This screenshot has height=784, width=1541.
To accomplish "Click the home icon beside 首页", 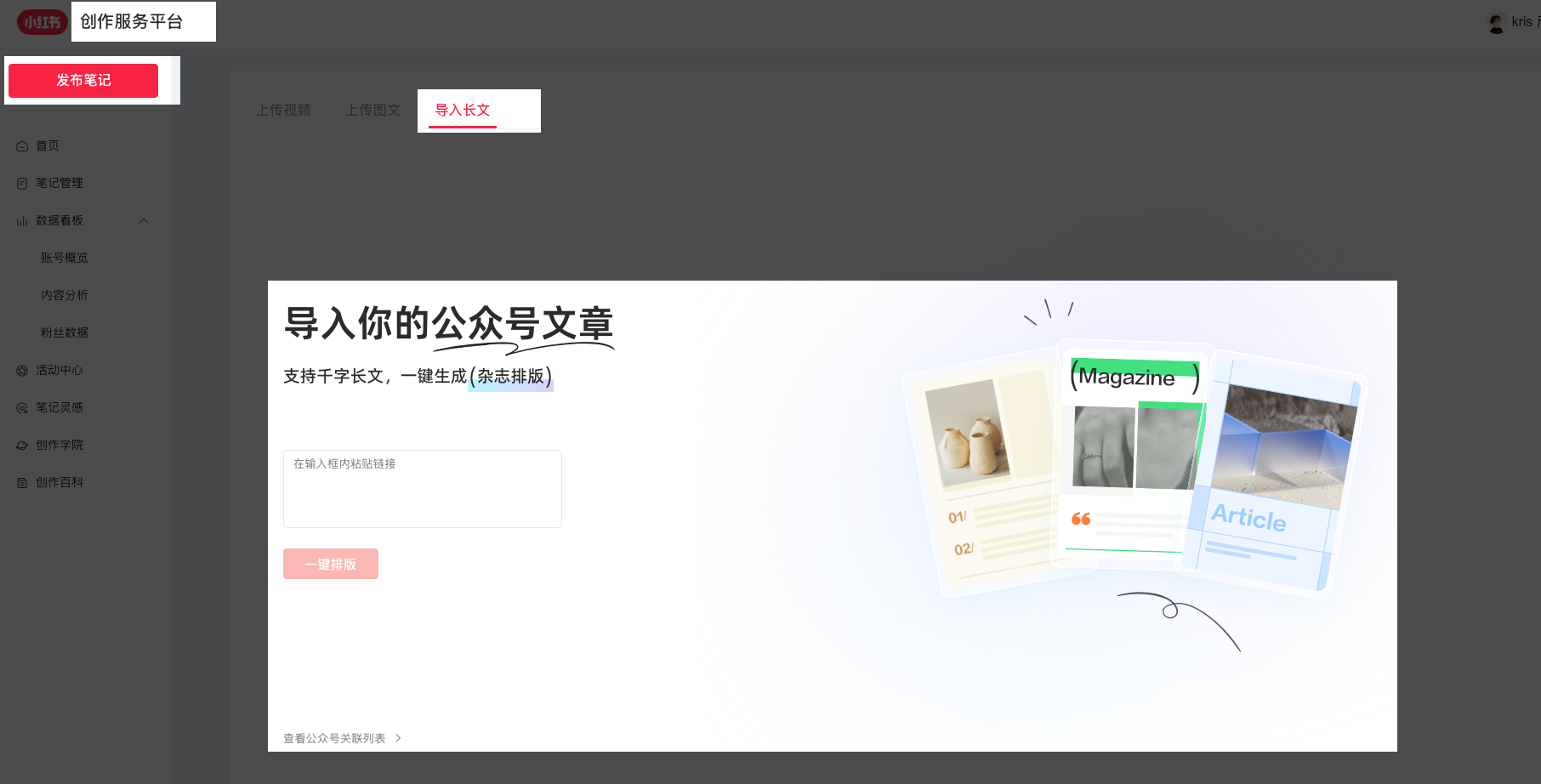I will pyautogui.click(x=22, y=146).
